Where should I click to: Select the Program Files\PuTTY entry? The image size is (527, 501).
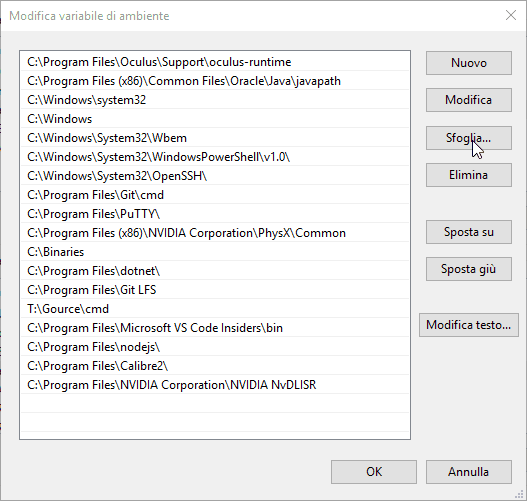215,214
